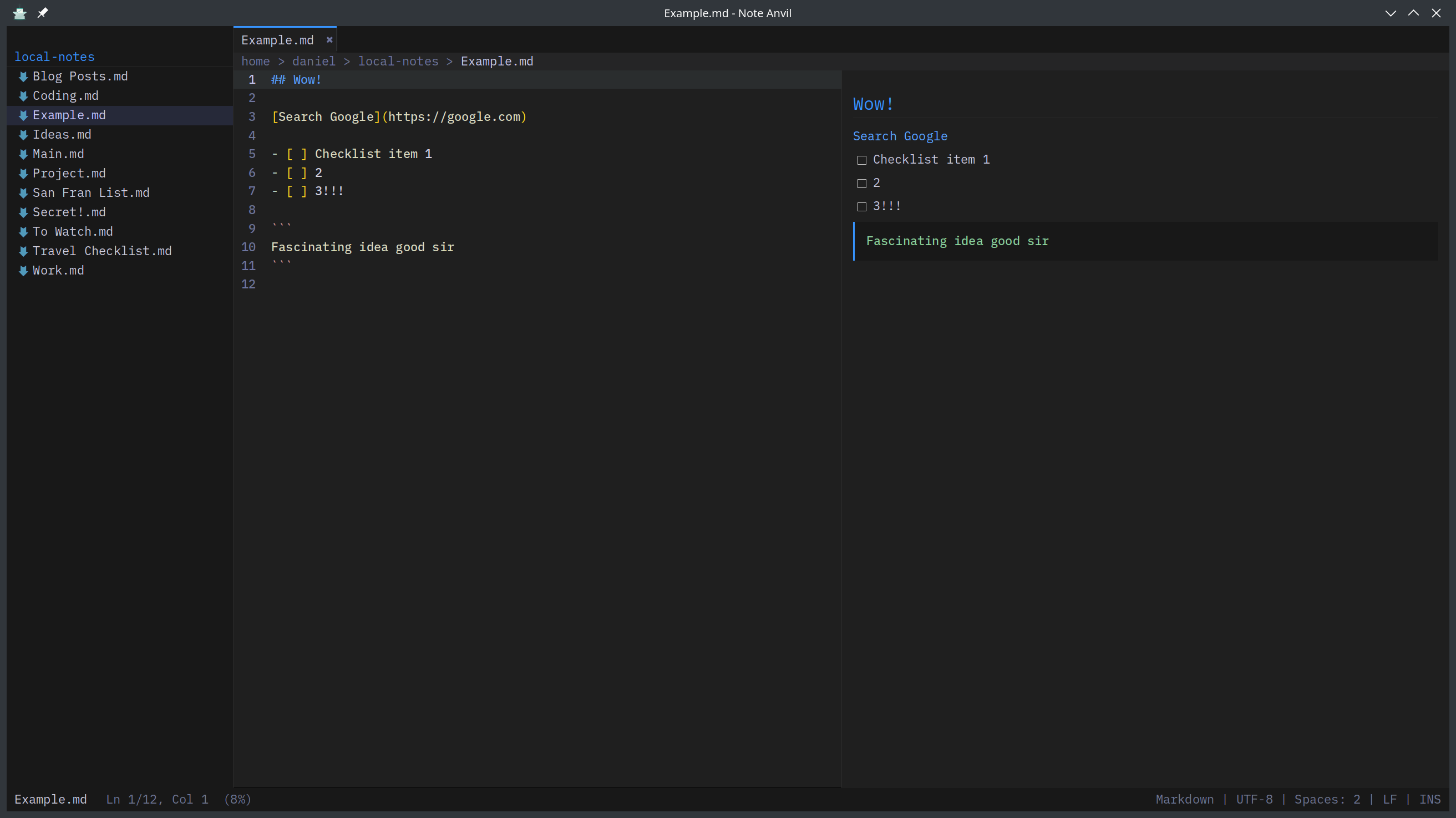Click the file icon beside Ideas.md

point(23,135)
